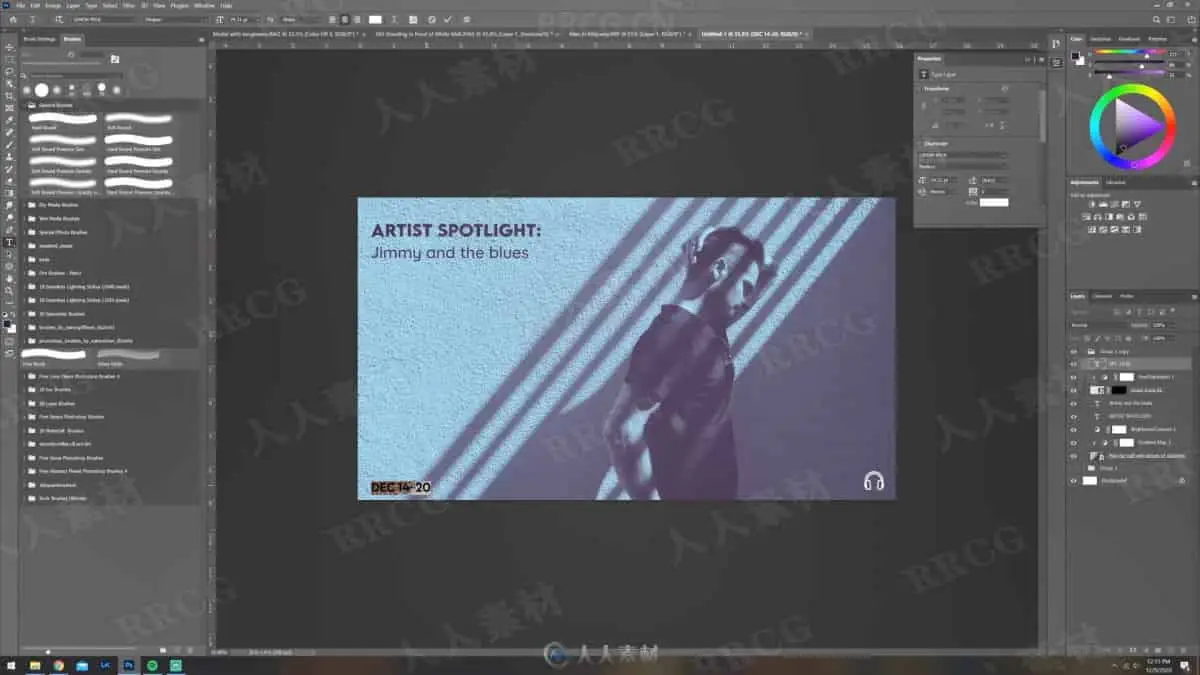Select the Crop tool
1200x675 pixels.
coord(11,96)
